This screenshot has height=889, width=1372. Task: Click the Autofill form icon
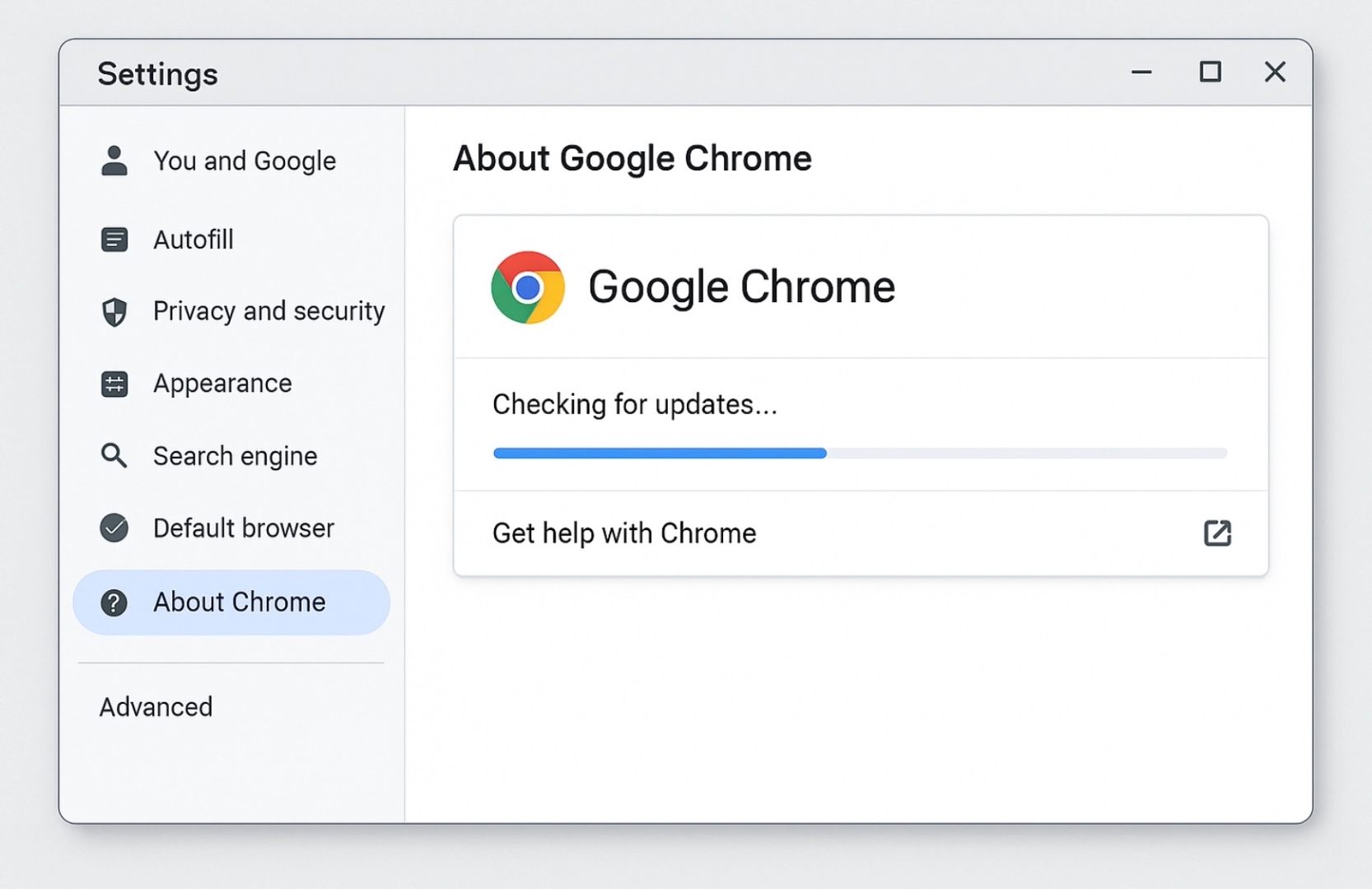[114, 240]
